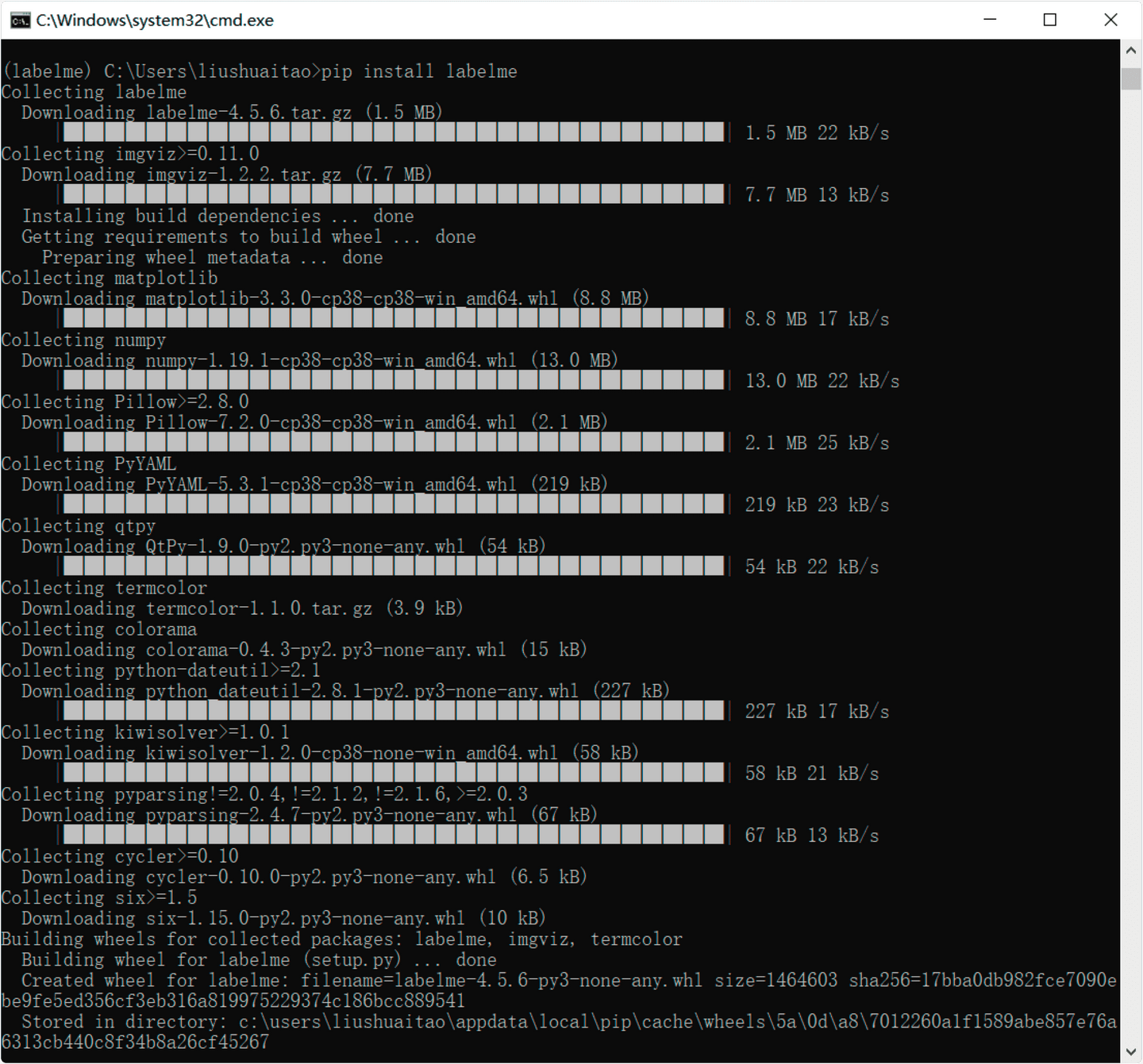This screenshot has height=1064, width=1143.
Task: Click the labelme-4.5.6.tar.gz download line
Action: point(230,113)
